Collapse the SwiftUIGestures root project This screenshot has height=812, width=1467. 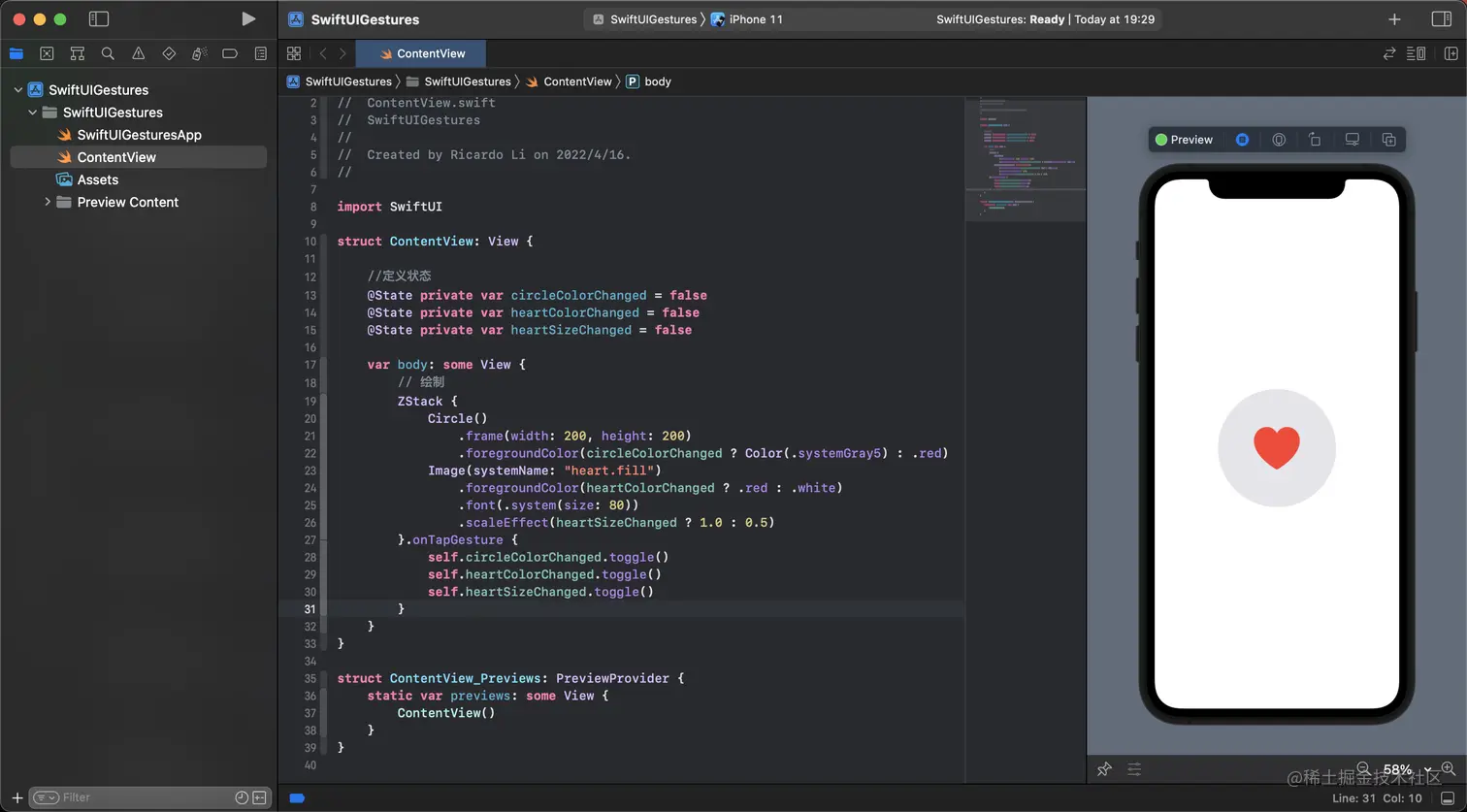click(x=17, y=89)
